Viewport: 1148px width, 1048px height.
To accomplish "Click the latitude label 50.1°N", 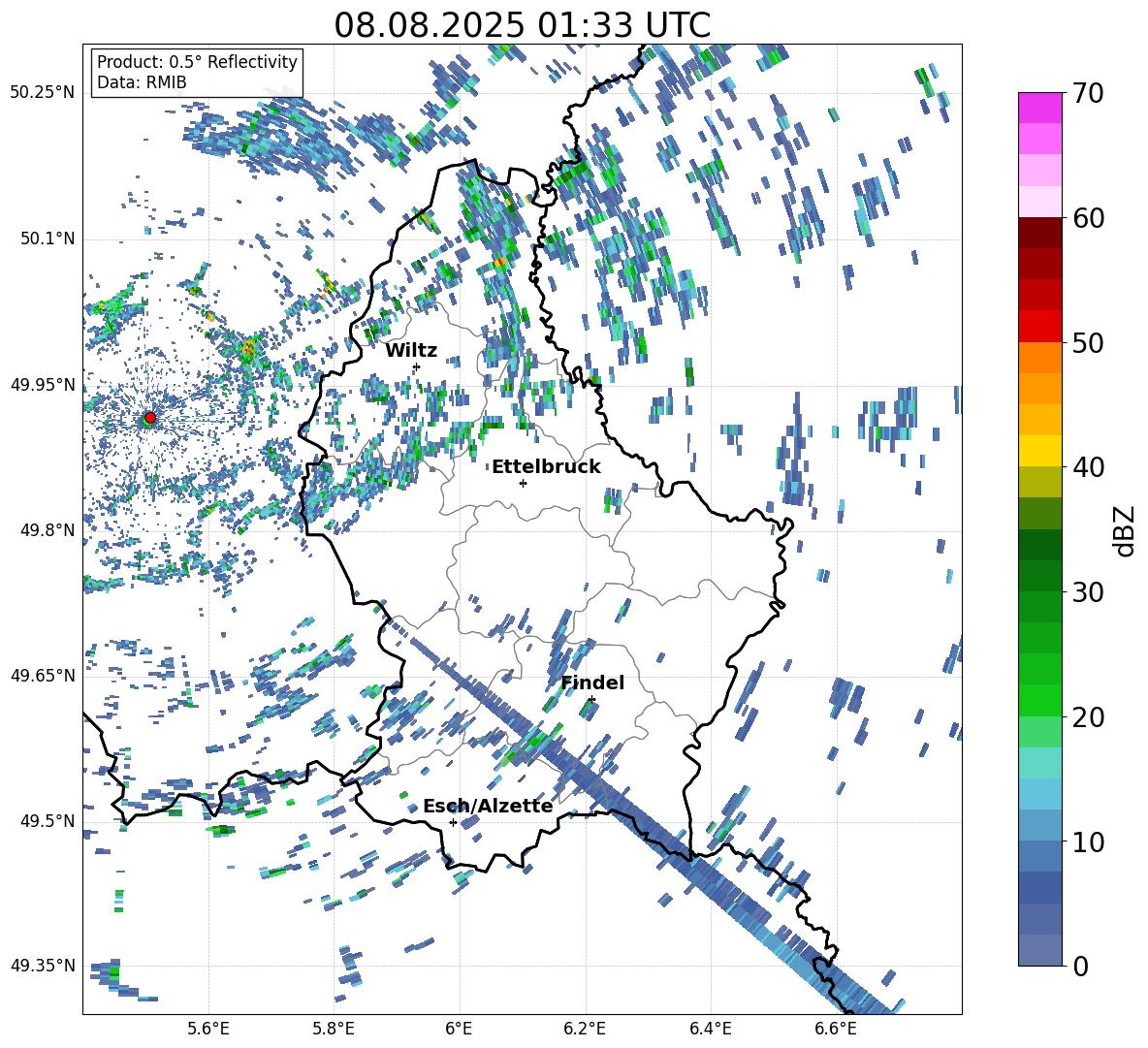I will pos(47,238).
